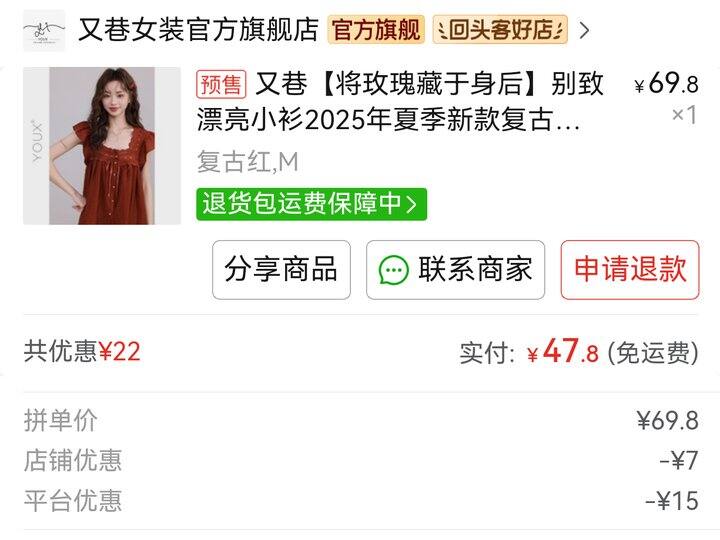Tap the 官方旗舰 badge
Image resolution: width=720 pixels, height=540 pixels.
[376, 30]
